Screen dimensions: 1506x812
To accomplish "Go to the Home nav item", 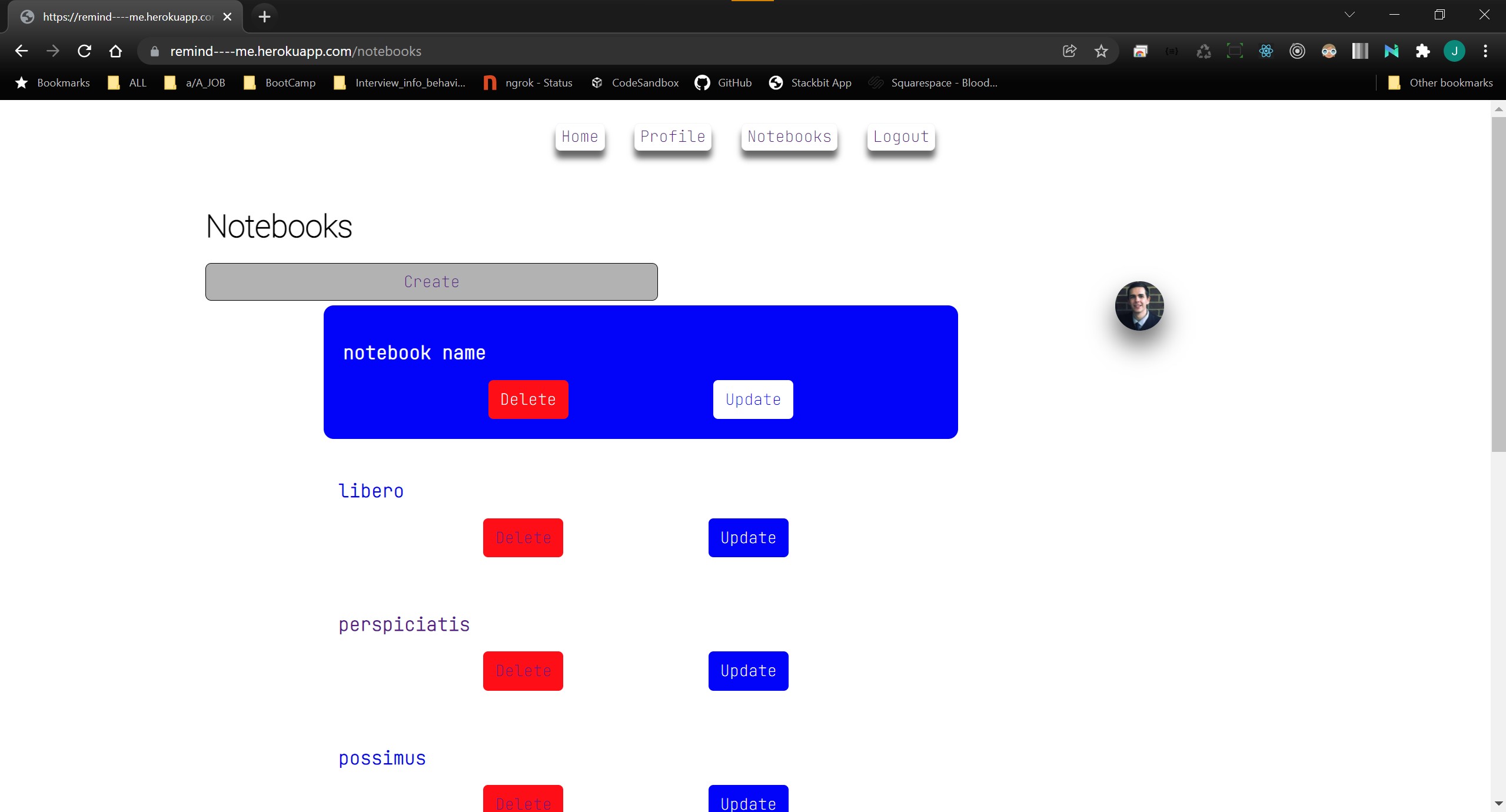I will pyautogui.click(x=580, y=137).
